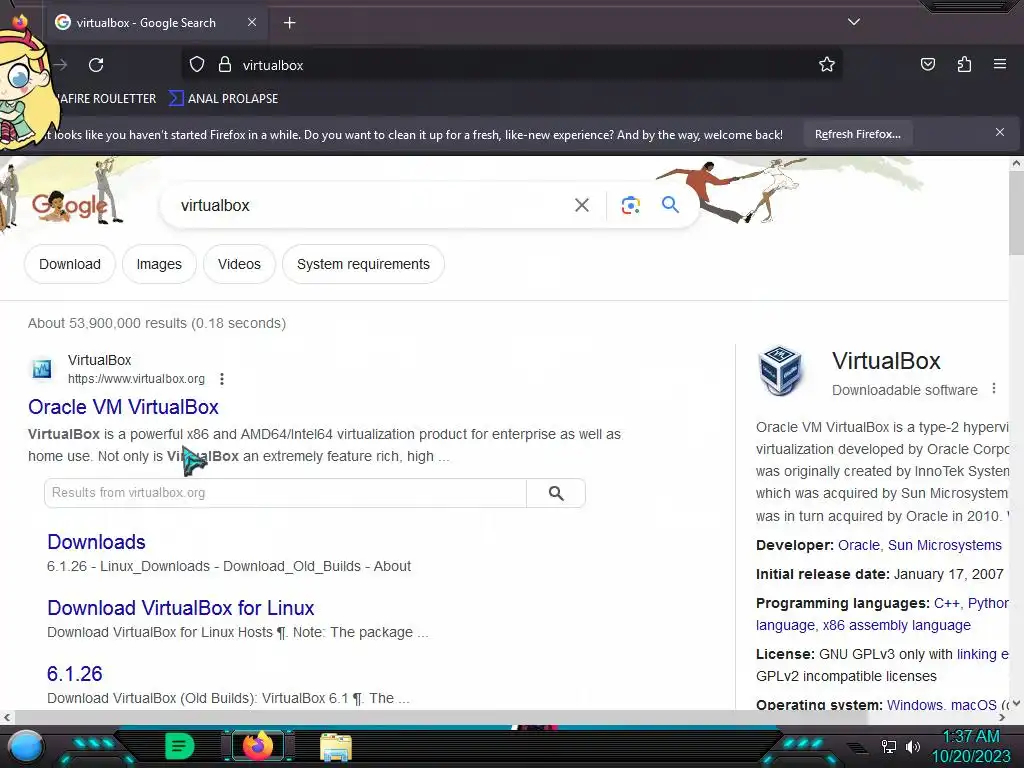Click the Results from virtualbox.org search field
The width and height of the screenshot is (1024, 768).
(285, 493)
